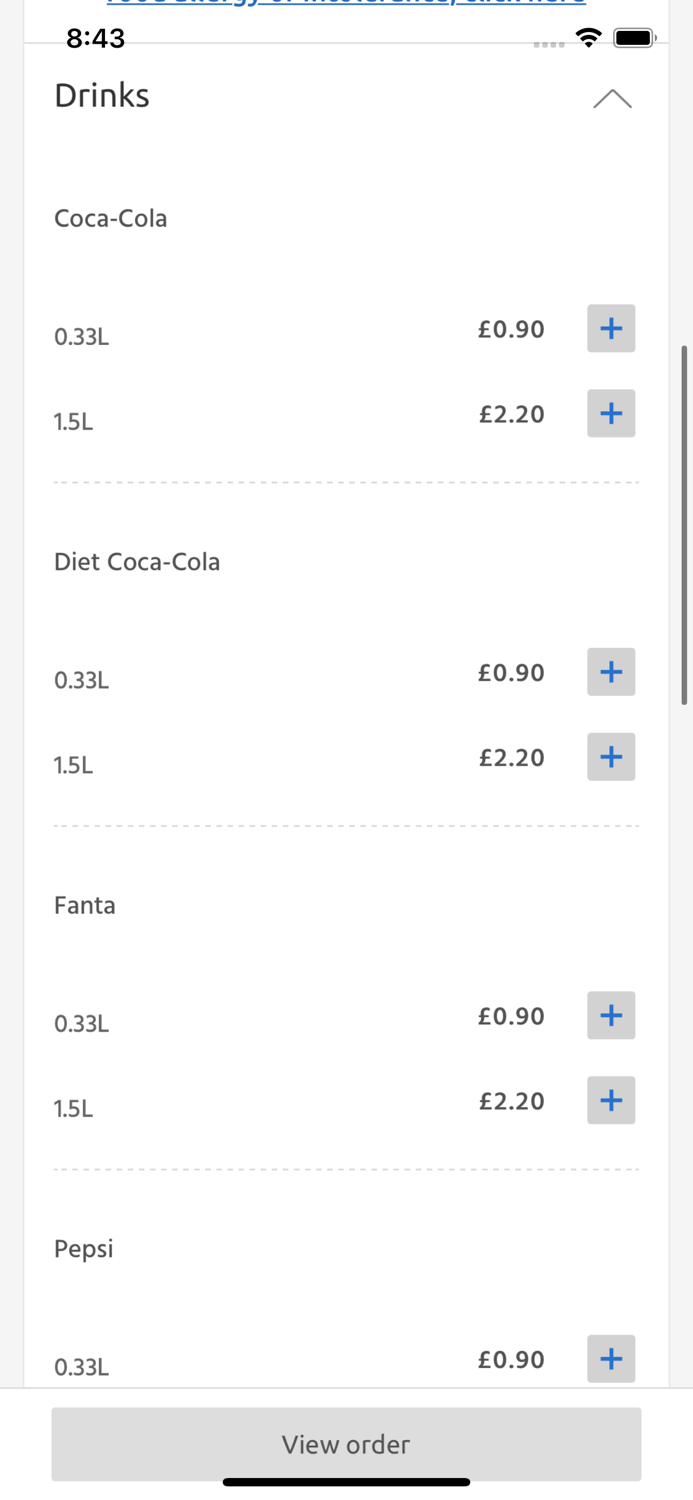Add Fanta 1.5L to order

[611, 1101]
